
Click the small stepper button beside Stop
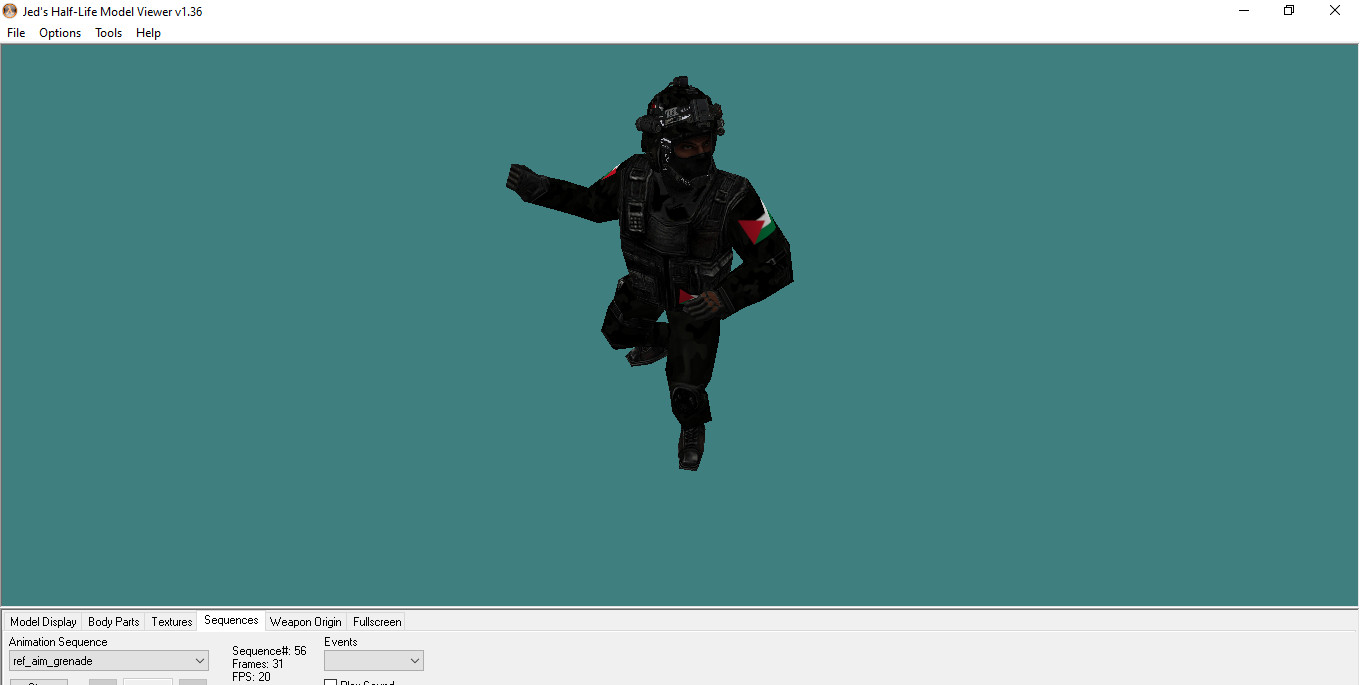pyautogui.click(x=102, y=682)
